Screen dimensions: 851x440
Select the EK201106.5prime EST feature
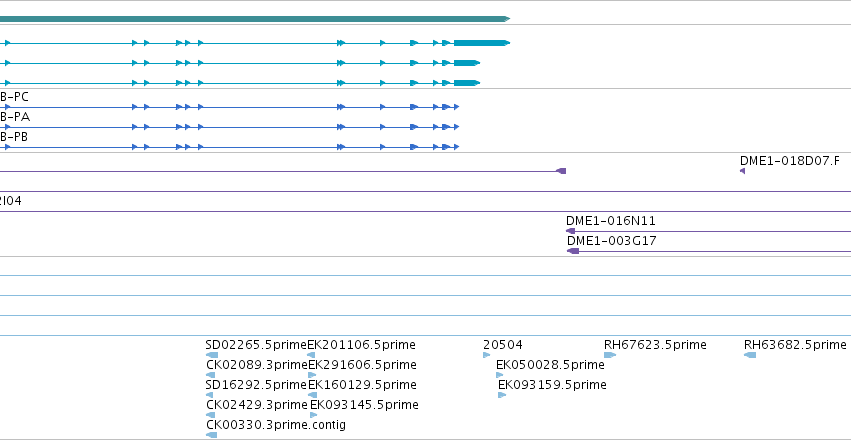point(361,345)
